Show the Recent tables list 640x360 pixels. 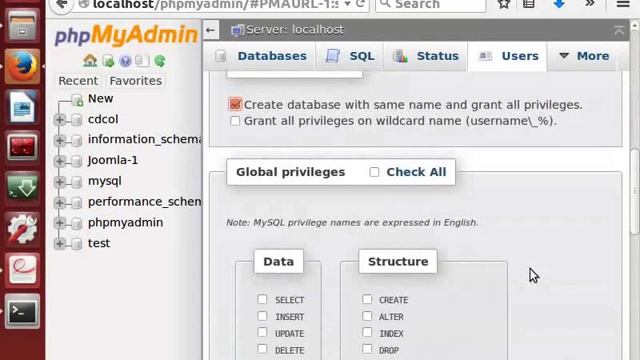coord(78,81)
